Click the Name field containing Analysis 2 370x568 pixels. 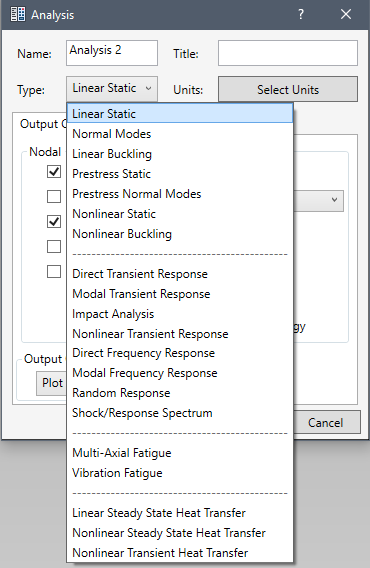tap(112, 53)
